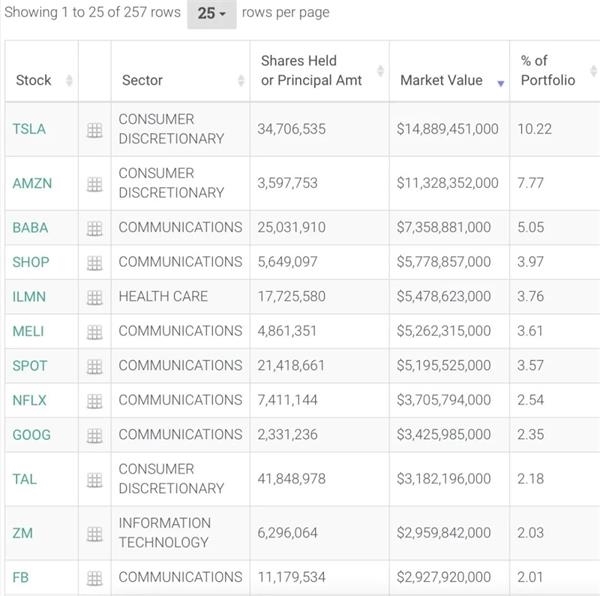Click the grid icon next to SHOP
This screenshot has width=600, height=596.
[95, 263]
